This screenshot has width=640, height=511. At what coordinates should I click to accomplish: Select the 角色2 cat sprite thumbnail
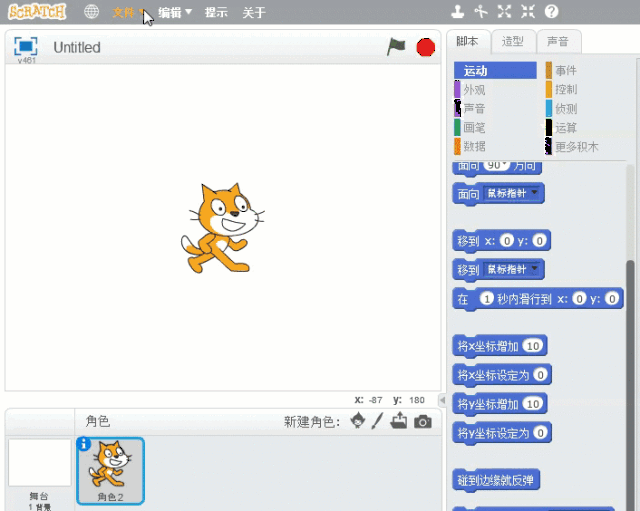[x=111, y=471]
